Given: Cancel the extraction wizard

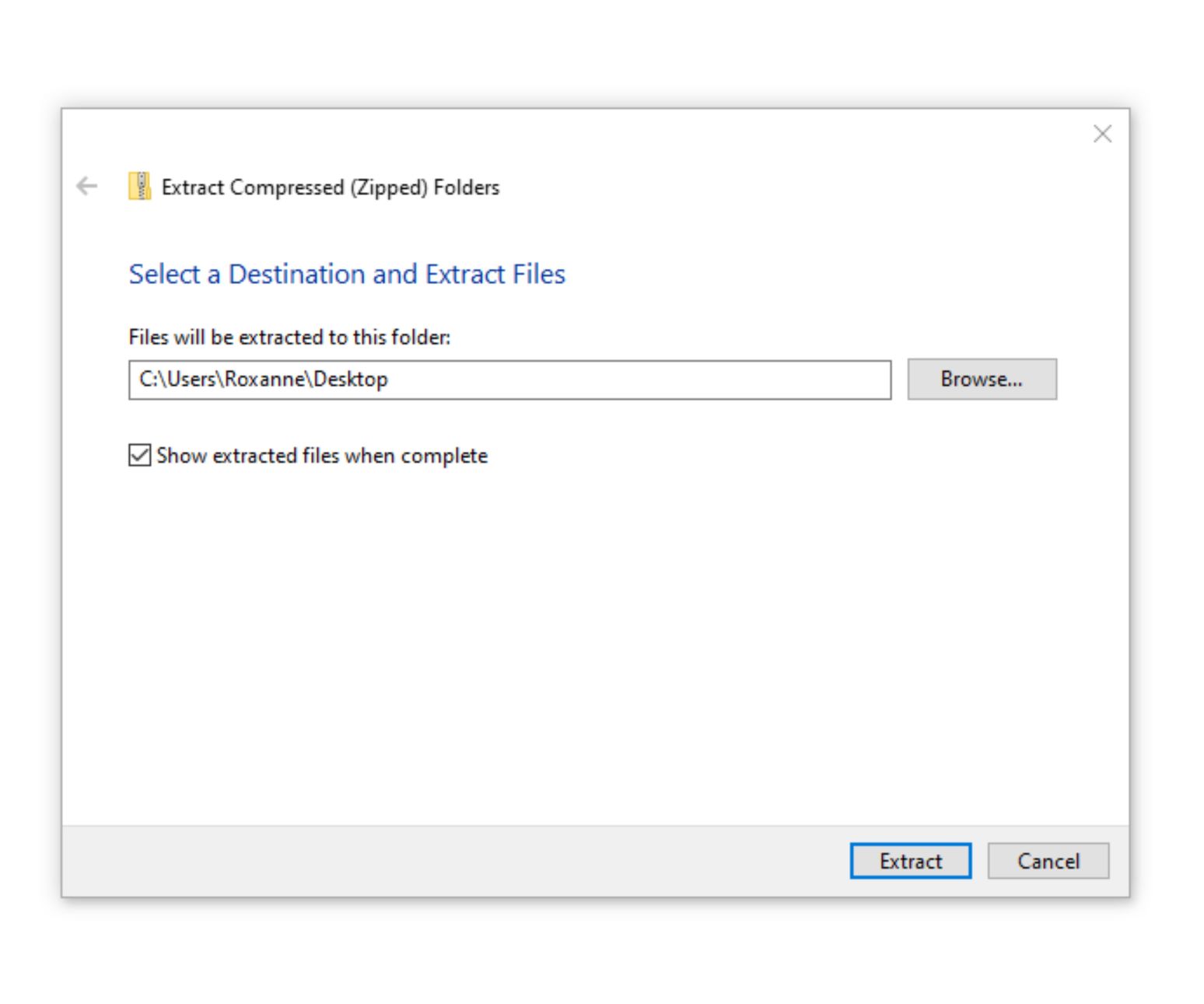Looking at the screenshot, I should [x=1048, y=861].
